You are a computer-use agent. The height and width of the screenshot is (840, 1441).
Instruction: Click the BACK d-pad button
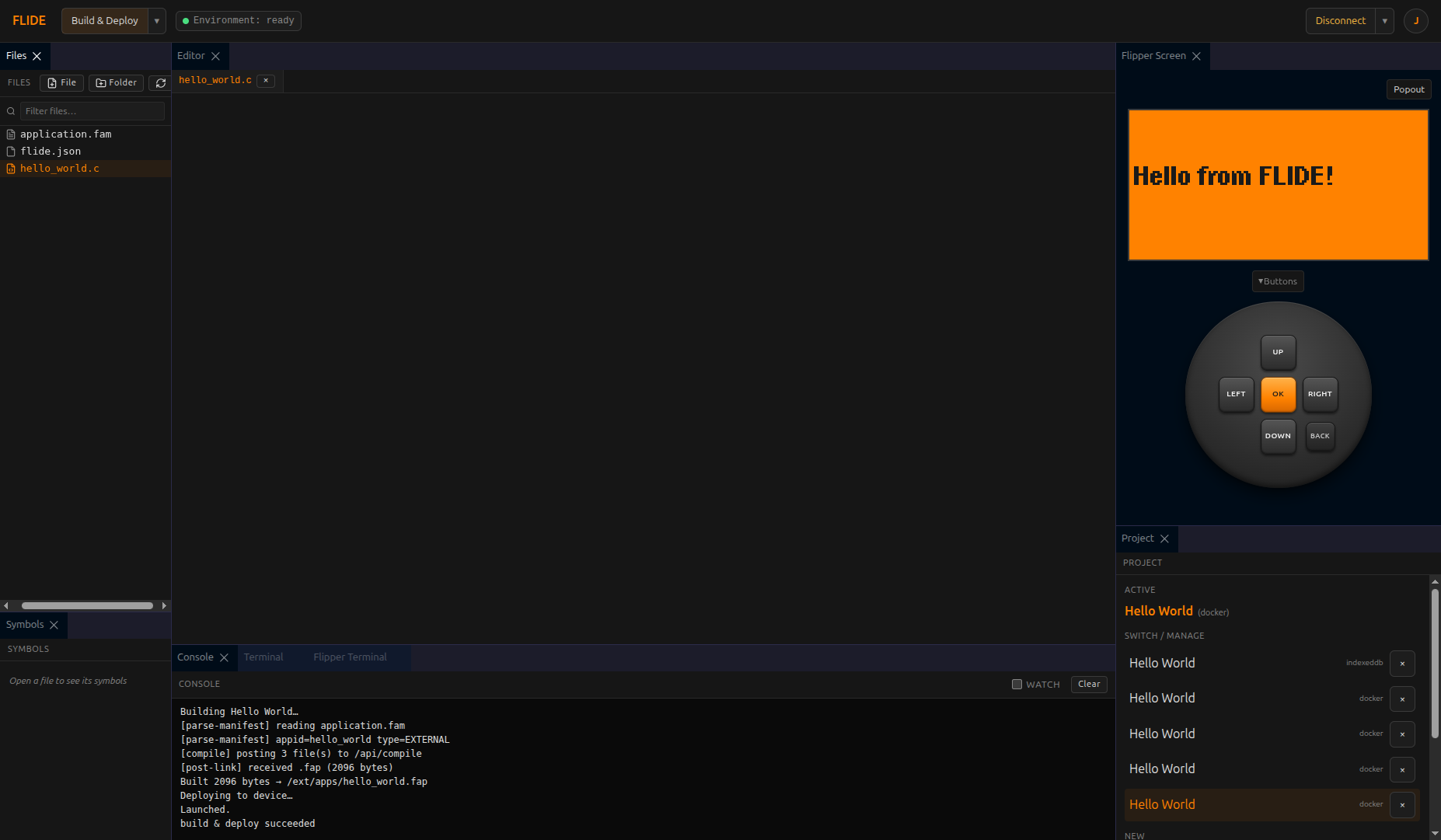(x=1320, y=436)
